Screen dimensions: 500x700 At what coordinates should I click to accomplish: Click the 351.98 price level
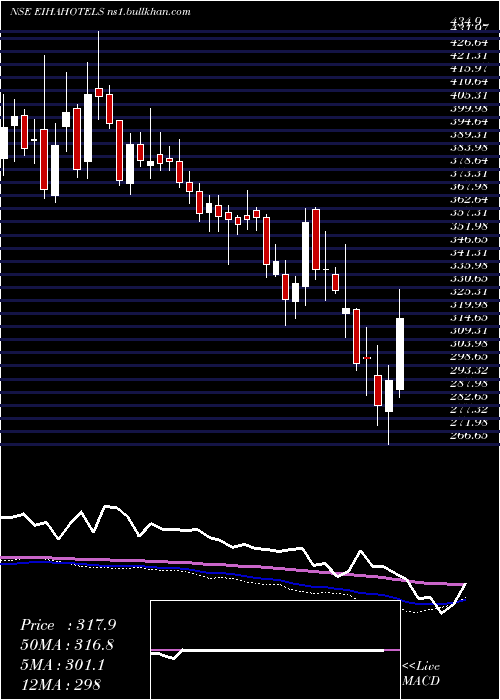[467, 226]
